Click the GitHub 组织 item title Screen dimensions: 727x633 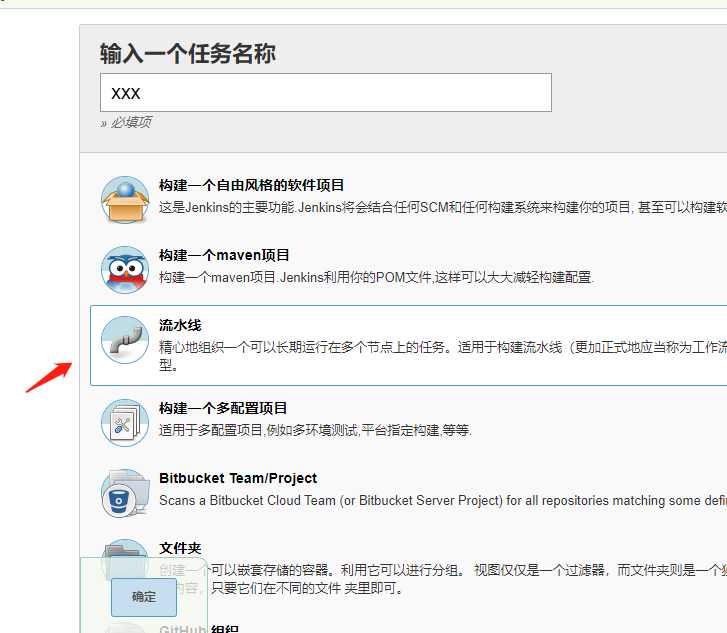pyautogui.click(x=199, y=628)
